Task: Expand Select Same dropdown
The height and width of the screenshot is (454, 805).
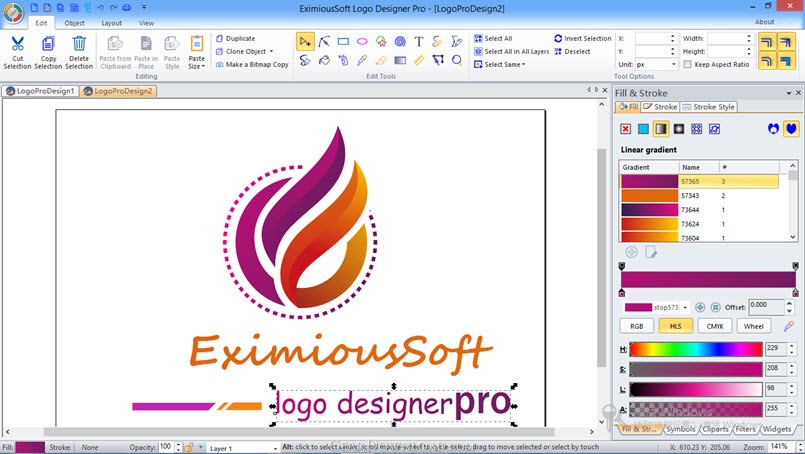Action: [x=524, y=65]
